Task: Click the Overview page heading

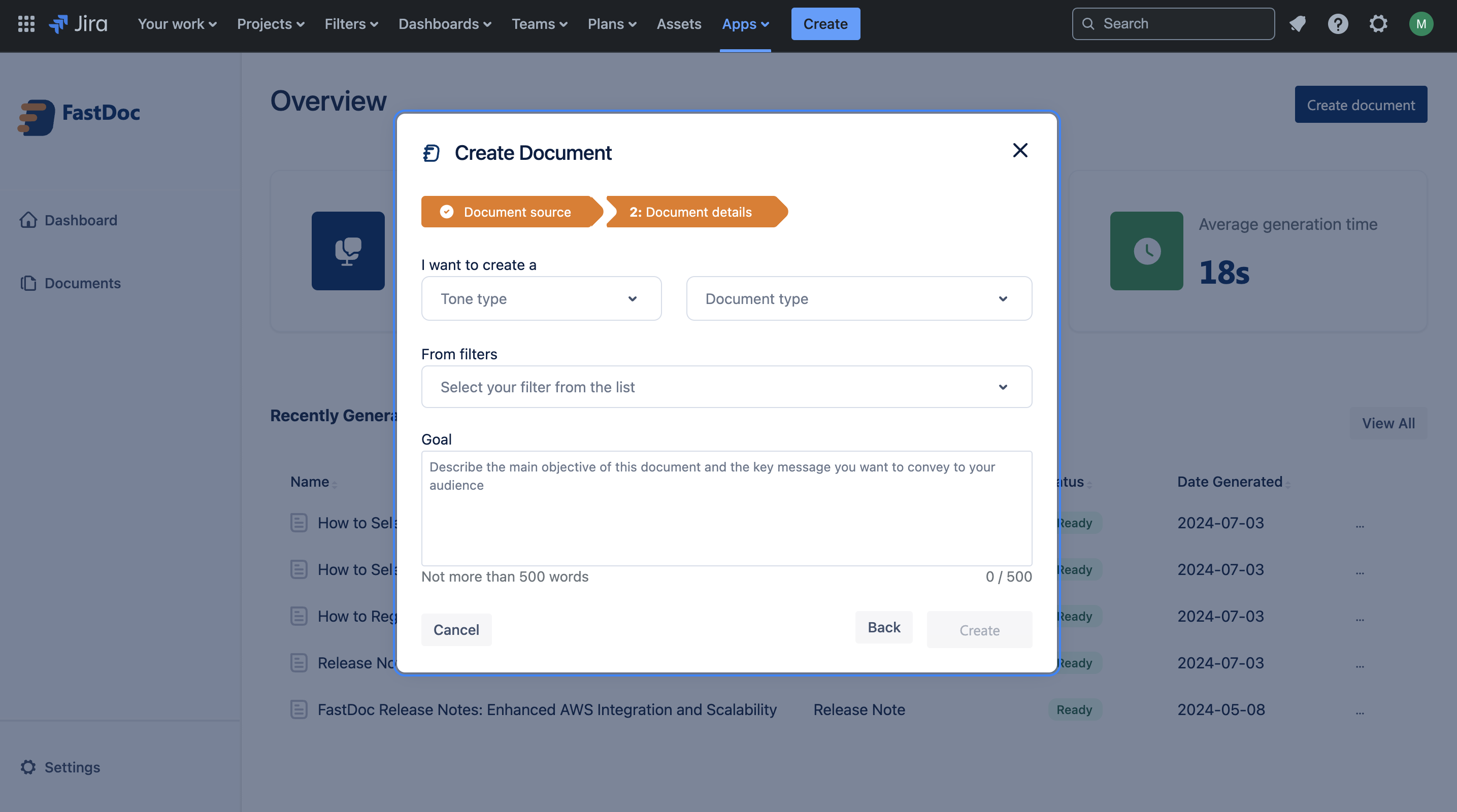Action: (x=328, y=100)
